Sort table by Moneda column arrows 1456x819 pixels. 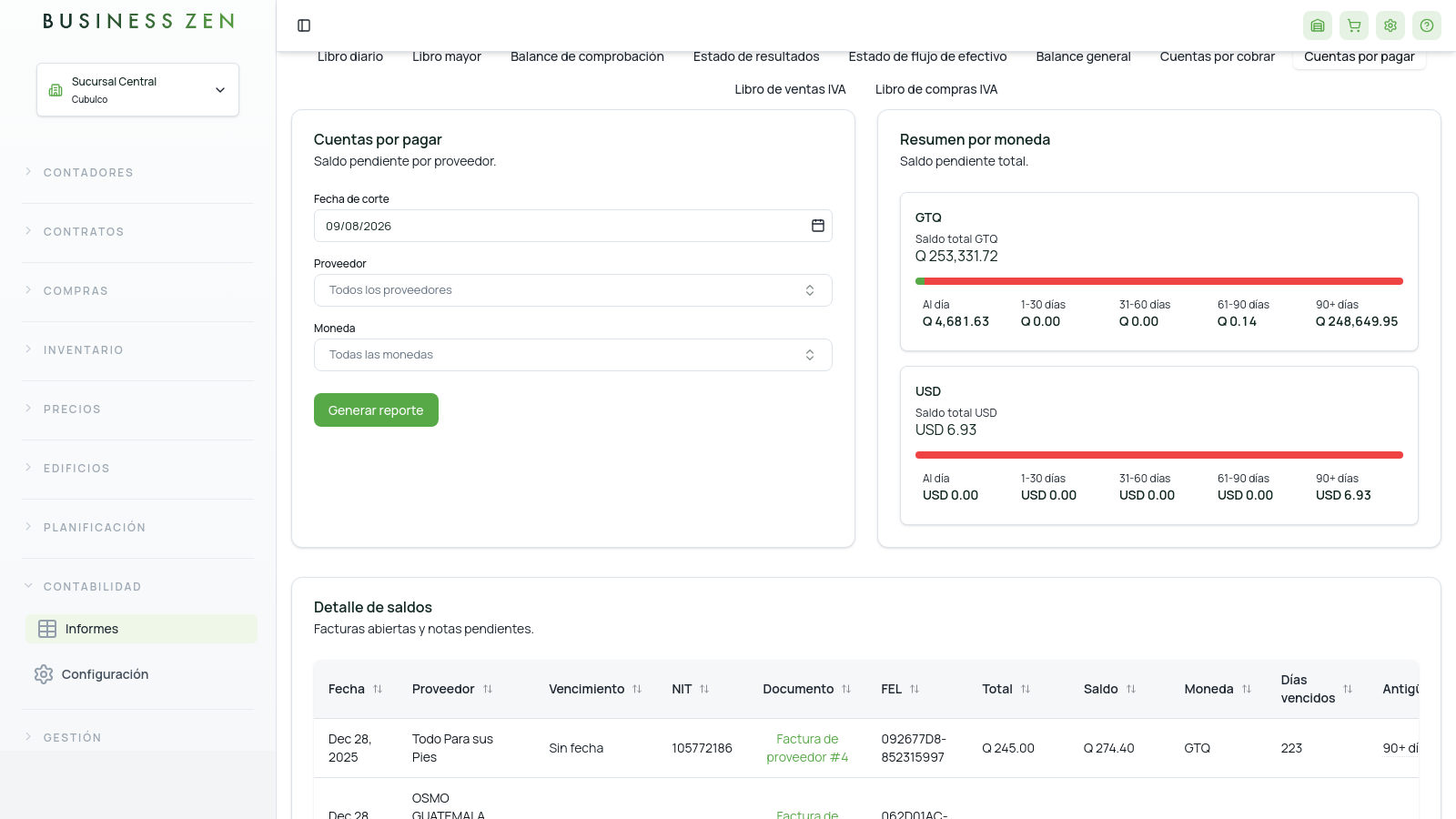click(x=1247, y=689)
